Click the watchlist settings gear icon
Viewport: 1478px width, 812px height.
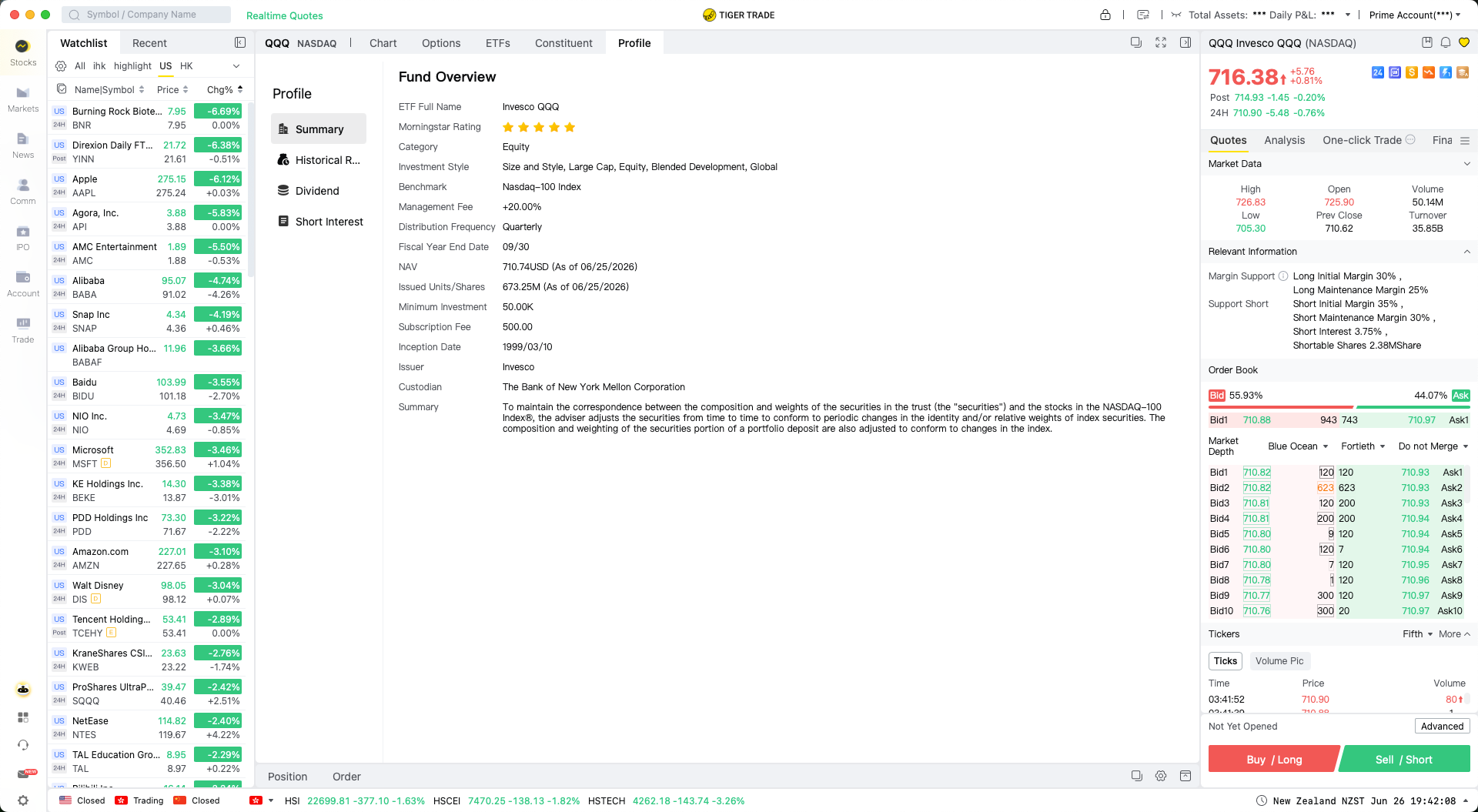[x=61, y=66]
